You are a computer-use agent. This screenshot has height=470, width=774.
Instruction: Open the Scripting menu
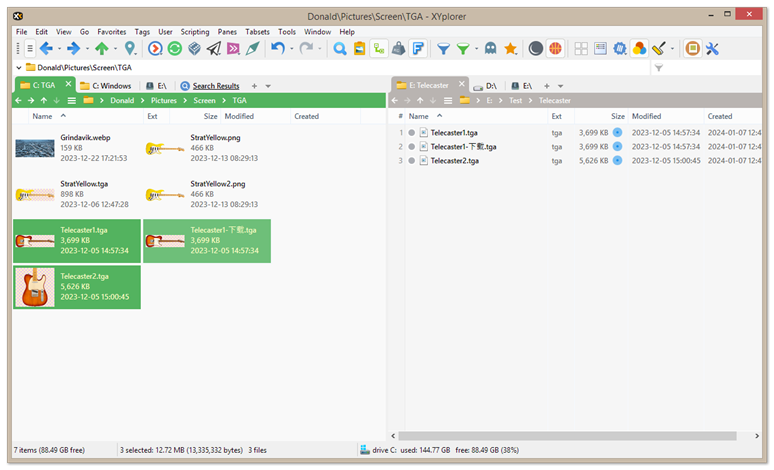[x=195, y=32]
